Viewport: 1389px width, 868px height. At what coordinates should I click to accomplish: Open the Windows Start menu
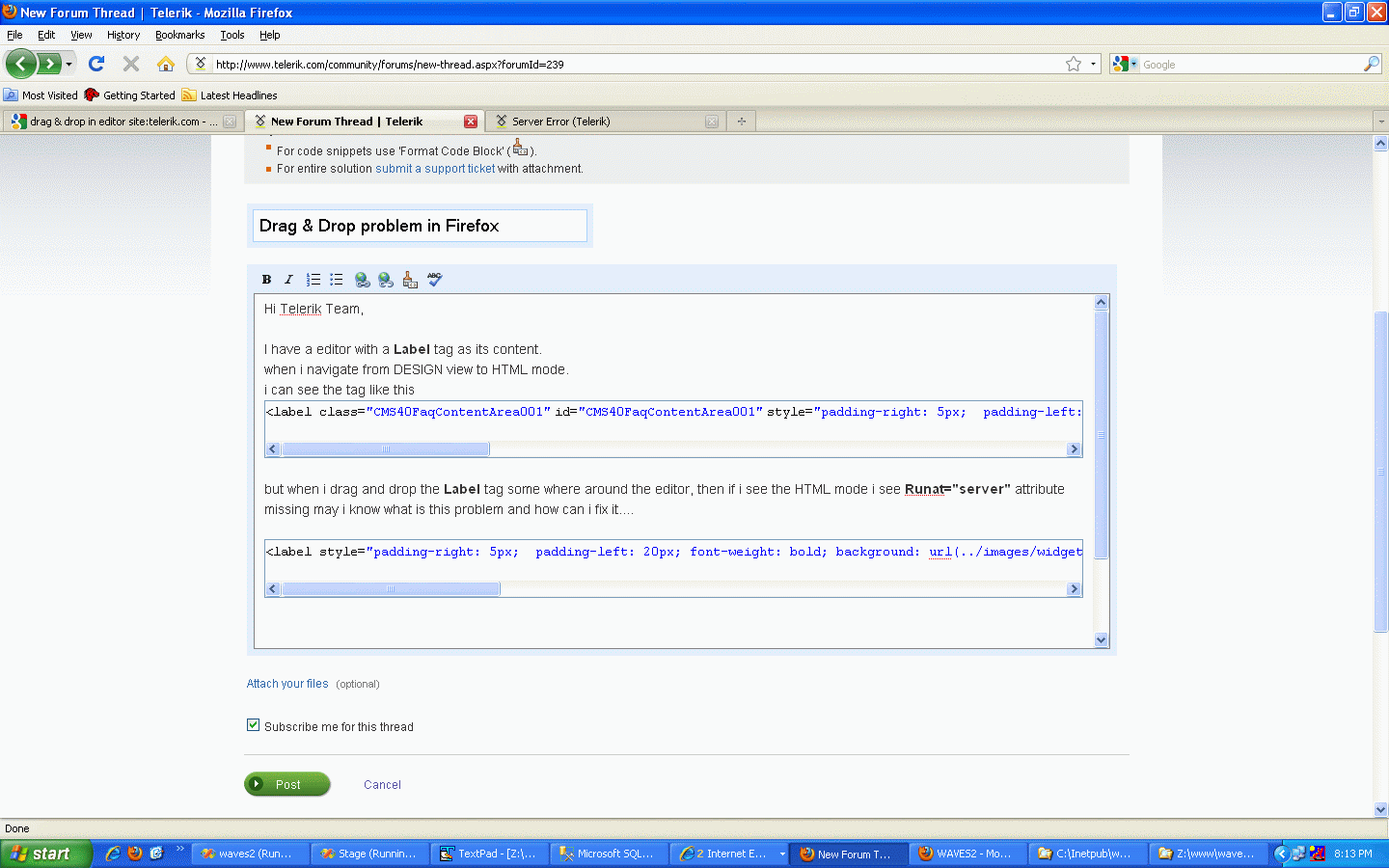[46, 854]
